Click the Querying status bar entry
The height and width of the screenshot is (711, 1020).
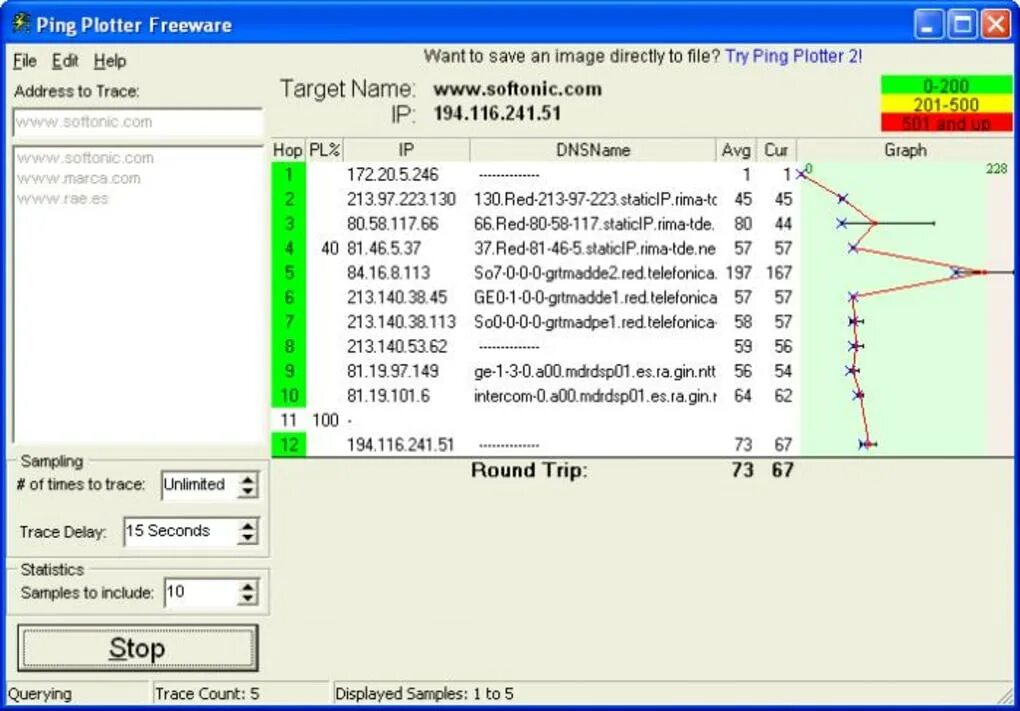tap(40, 694)
